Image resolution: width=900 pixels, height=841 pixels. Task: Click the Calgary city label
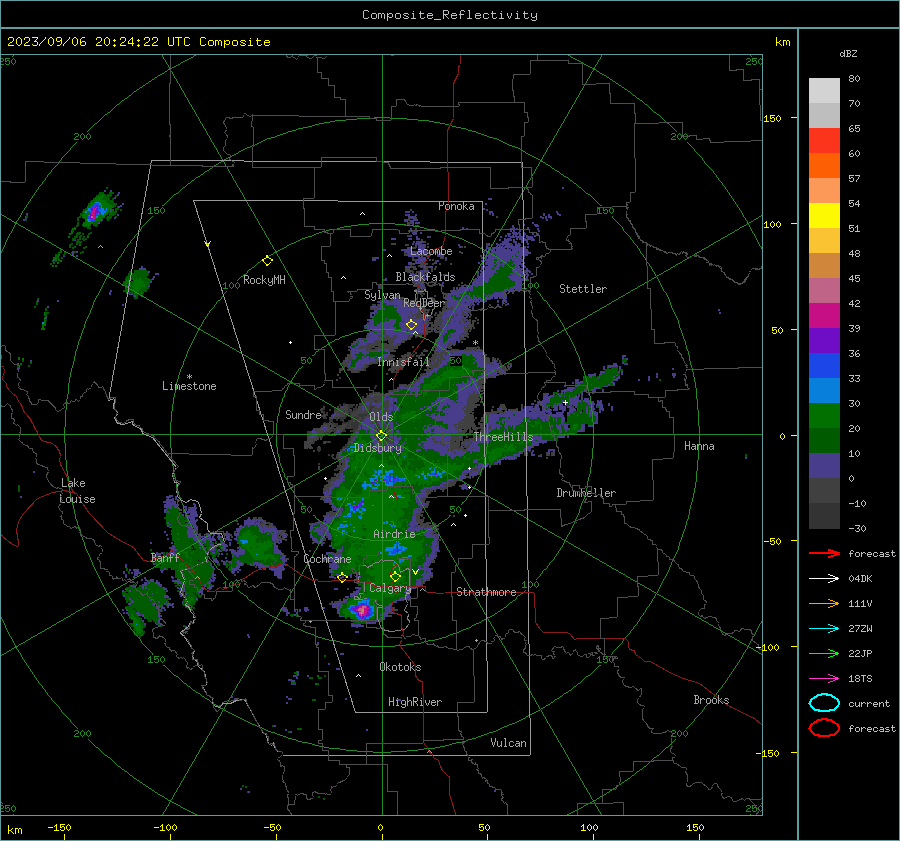[390, 588]
